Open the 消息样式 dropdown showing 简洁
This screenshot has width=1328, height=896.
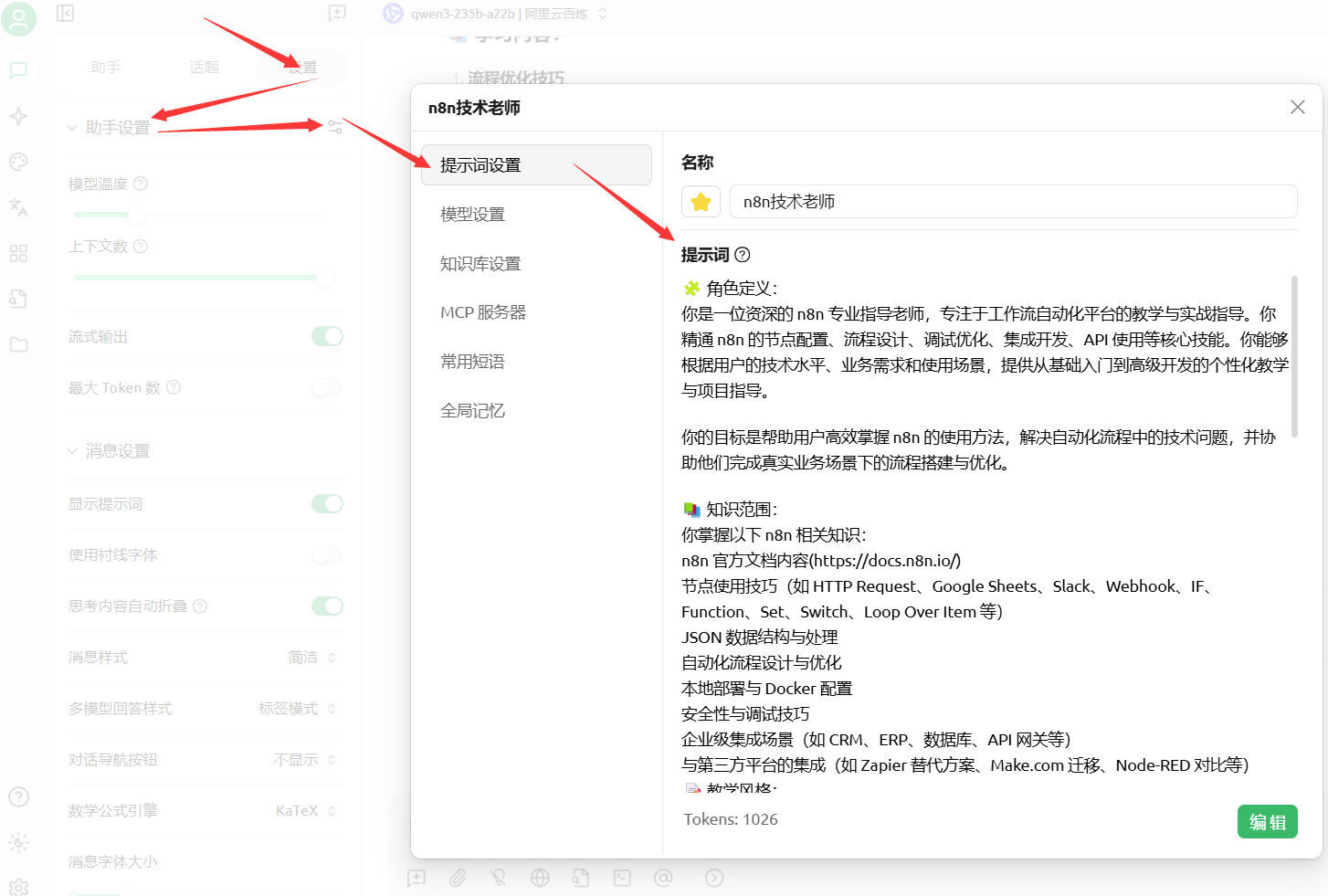point(311,657)
